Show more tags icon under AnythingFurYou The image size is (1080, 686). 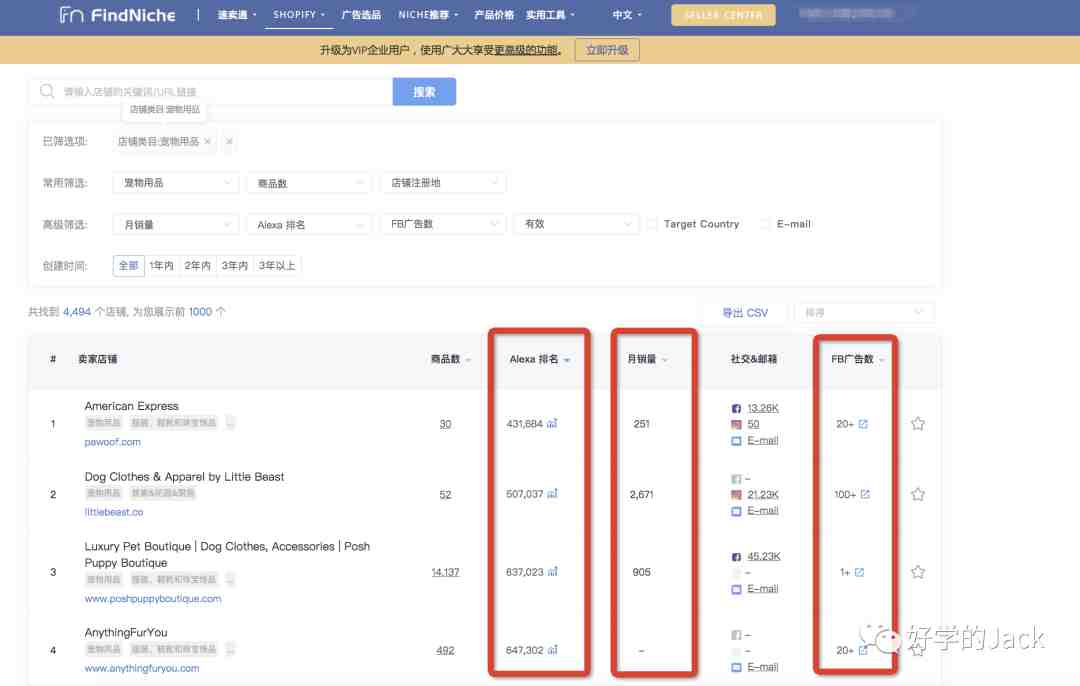point(230,649)
